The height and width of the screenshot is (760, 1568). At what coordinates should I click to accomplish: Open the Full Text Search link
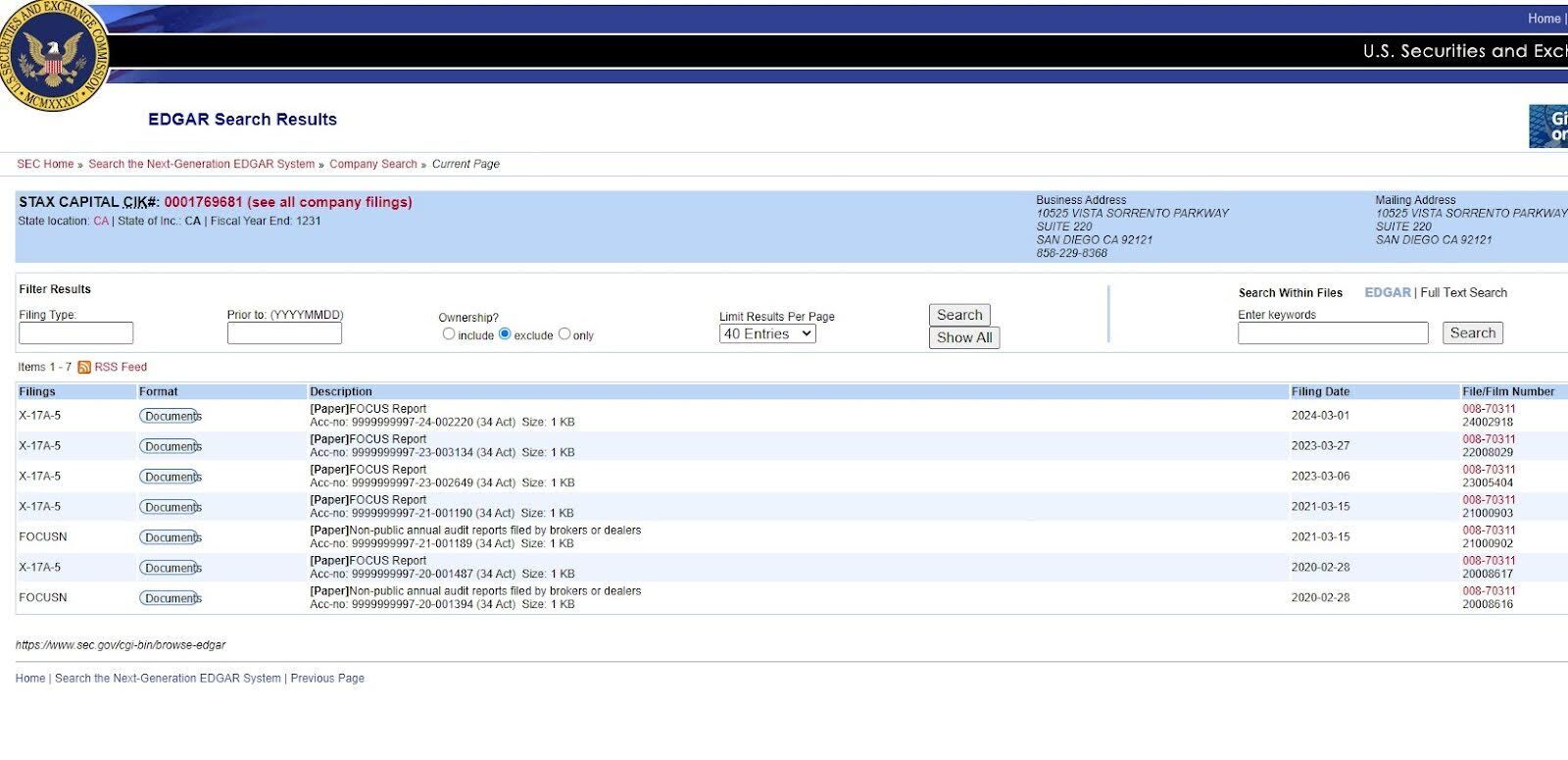coord(1464,292)
